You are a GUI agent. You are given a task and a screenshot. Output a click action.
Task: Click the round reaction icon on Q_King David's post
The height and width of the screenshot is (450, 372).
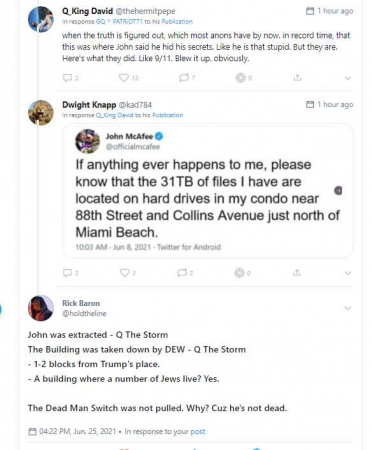click(240, 78)
